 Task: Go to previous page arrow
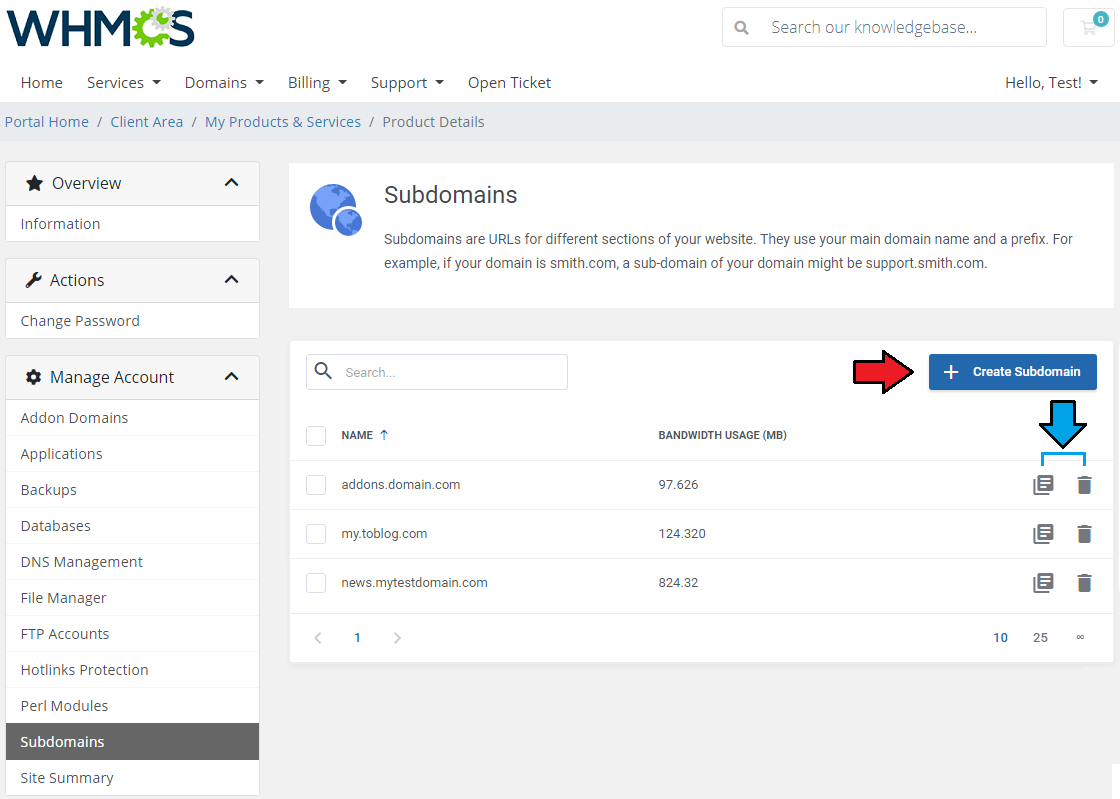[x=318, y=638]
